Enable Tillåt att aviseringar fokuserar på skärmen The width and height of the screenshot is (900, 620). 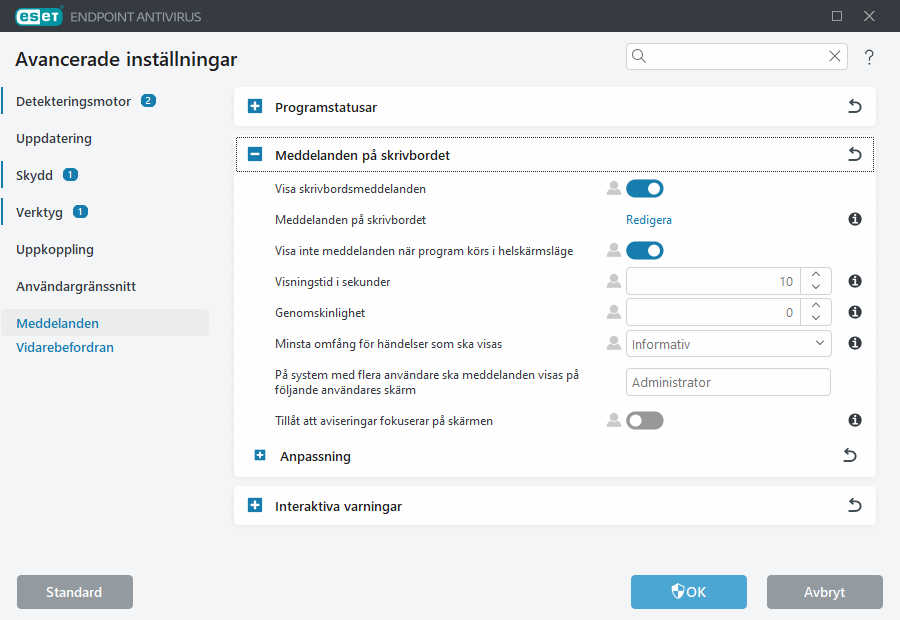pos(645,420)
